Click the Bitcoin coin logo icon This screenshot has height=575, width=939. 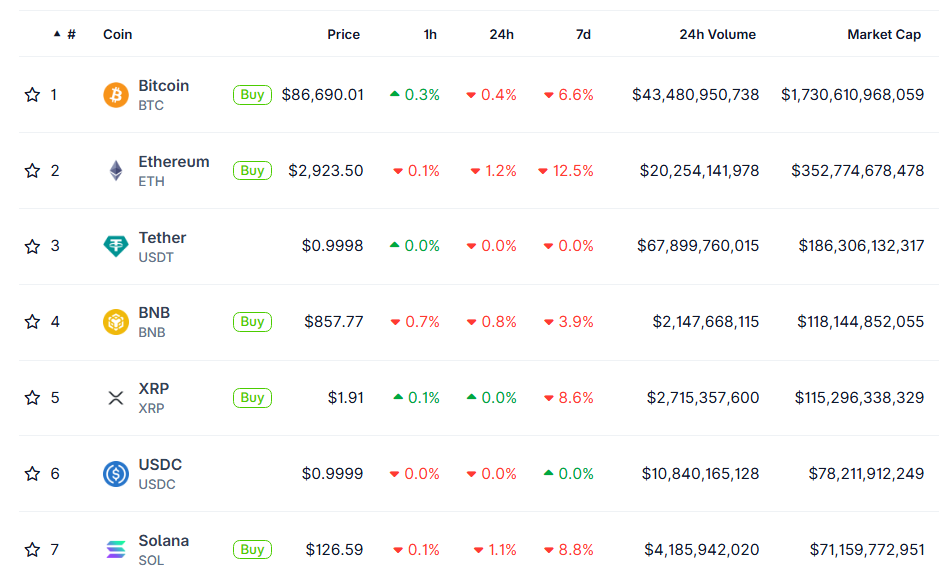116,95
